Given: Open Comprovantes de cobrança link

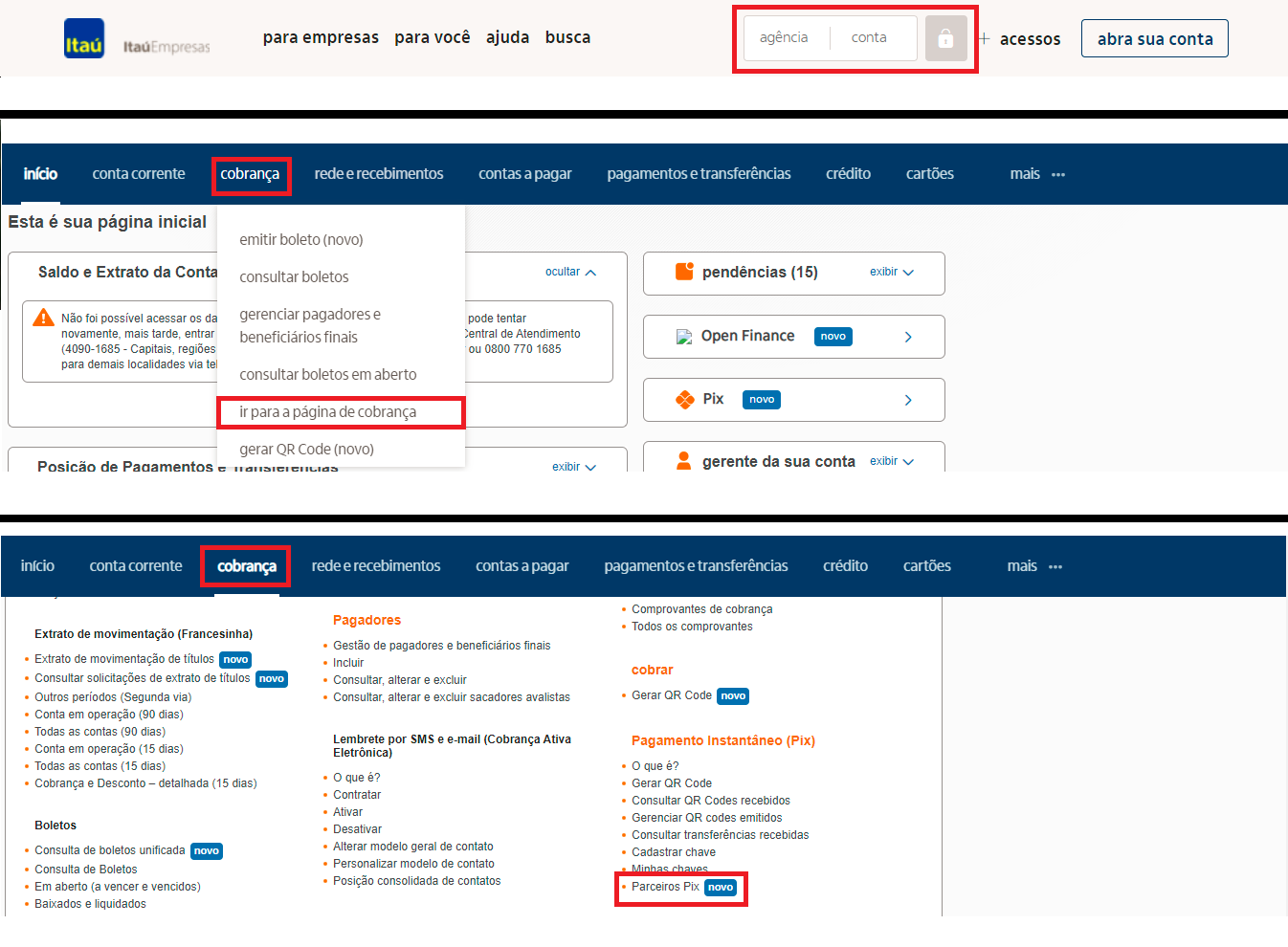Looking at the screenshot, I should 702,609.
